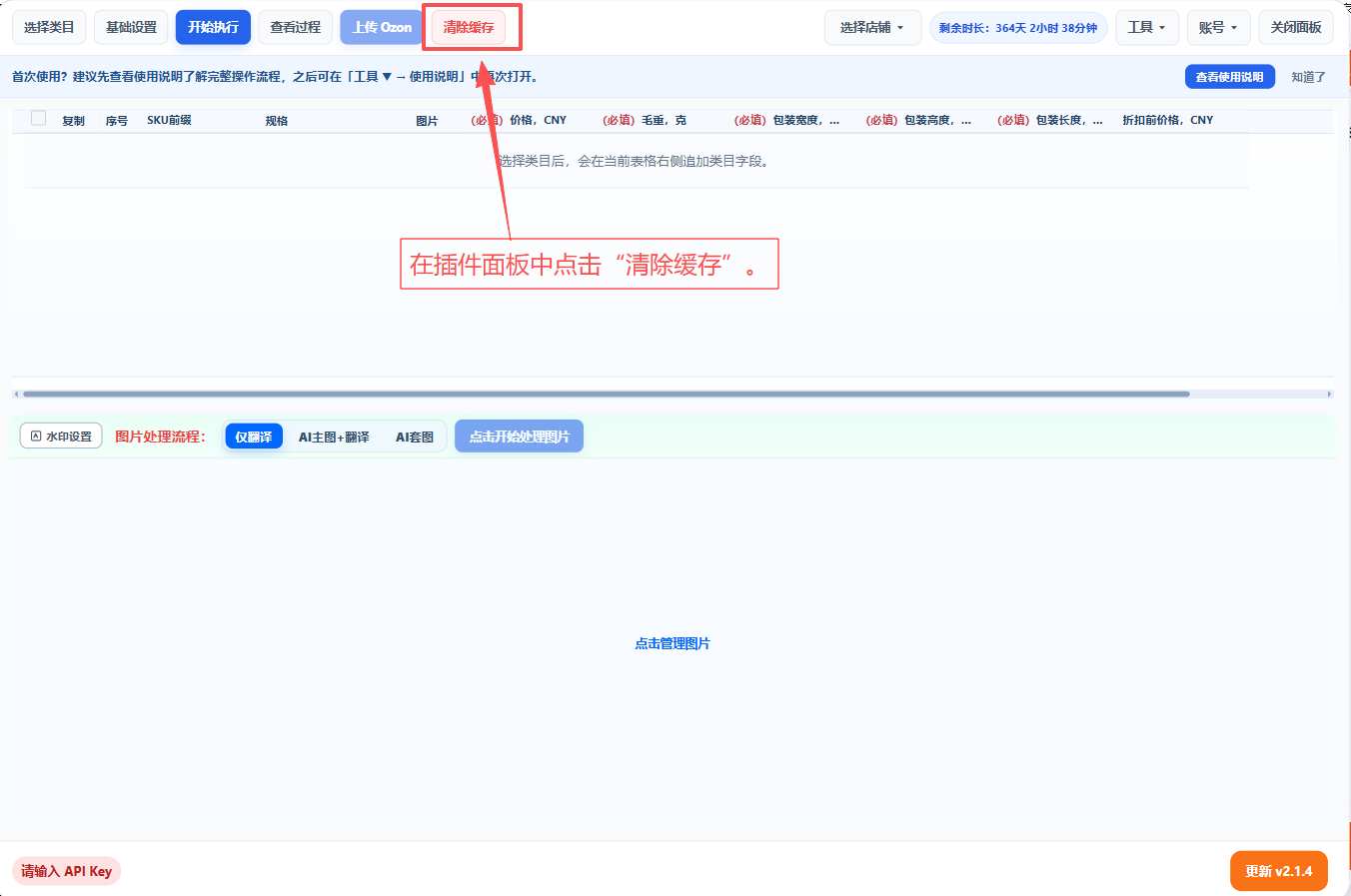This screenshot has height=896, width=1351.
Task: Click the 请输入 API Key badge
Action: point(66,871)
